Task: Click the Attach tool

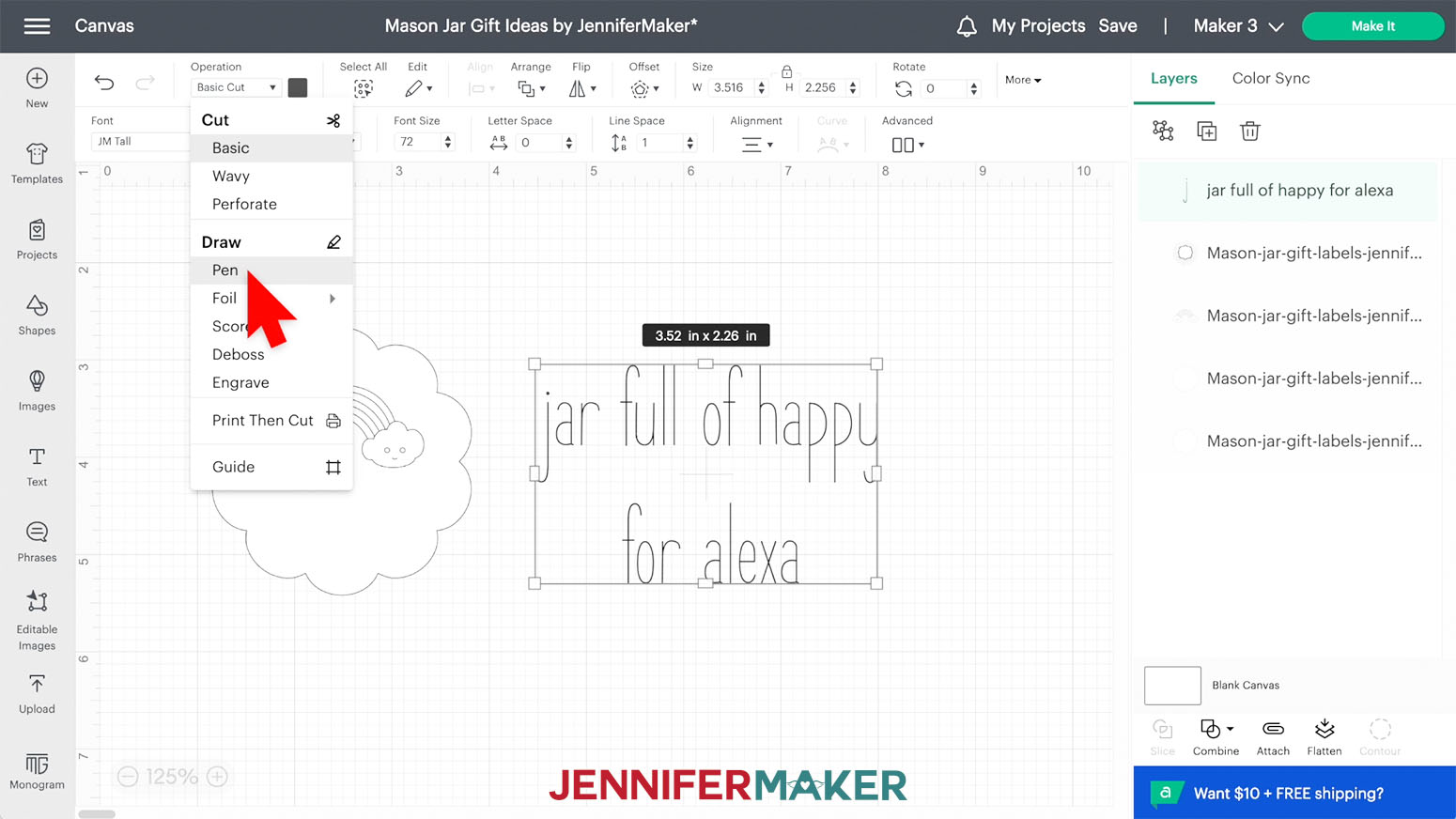Action: [1273, 737]
